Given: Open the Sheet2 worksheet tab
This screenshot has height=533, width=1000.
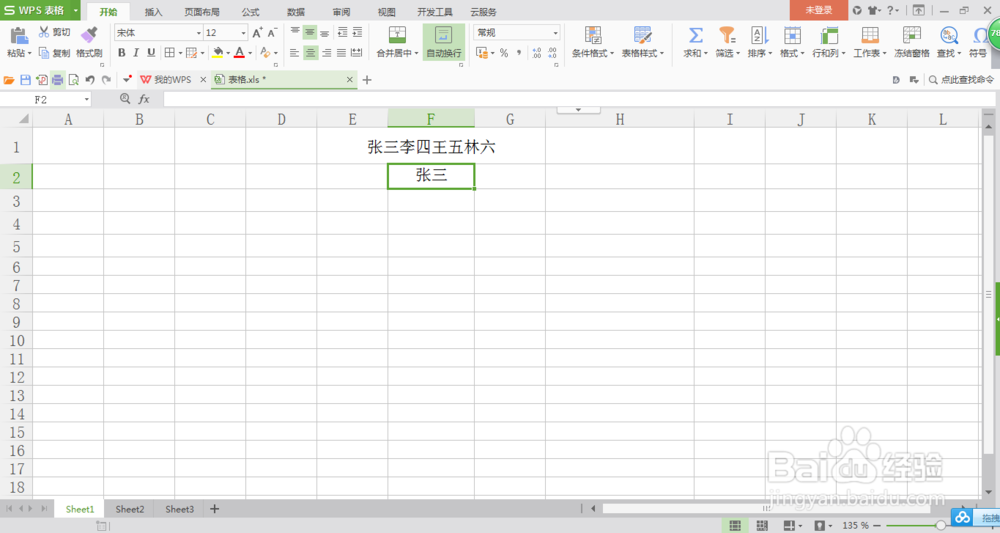Looking at the screenshot, I should [x=129, y=509].
